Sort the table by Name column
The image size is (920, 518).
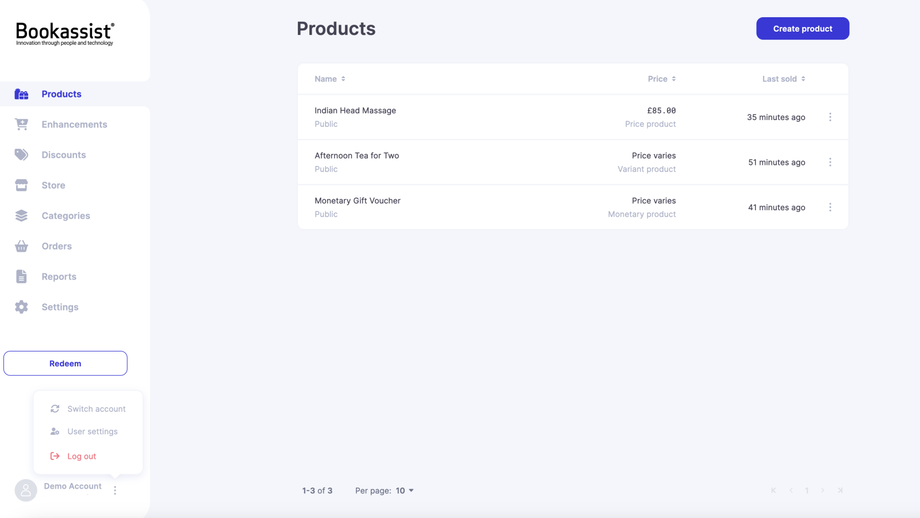coord(330,79)
